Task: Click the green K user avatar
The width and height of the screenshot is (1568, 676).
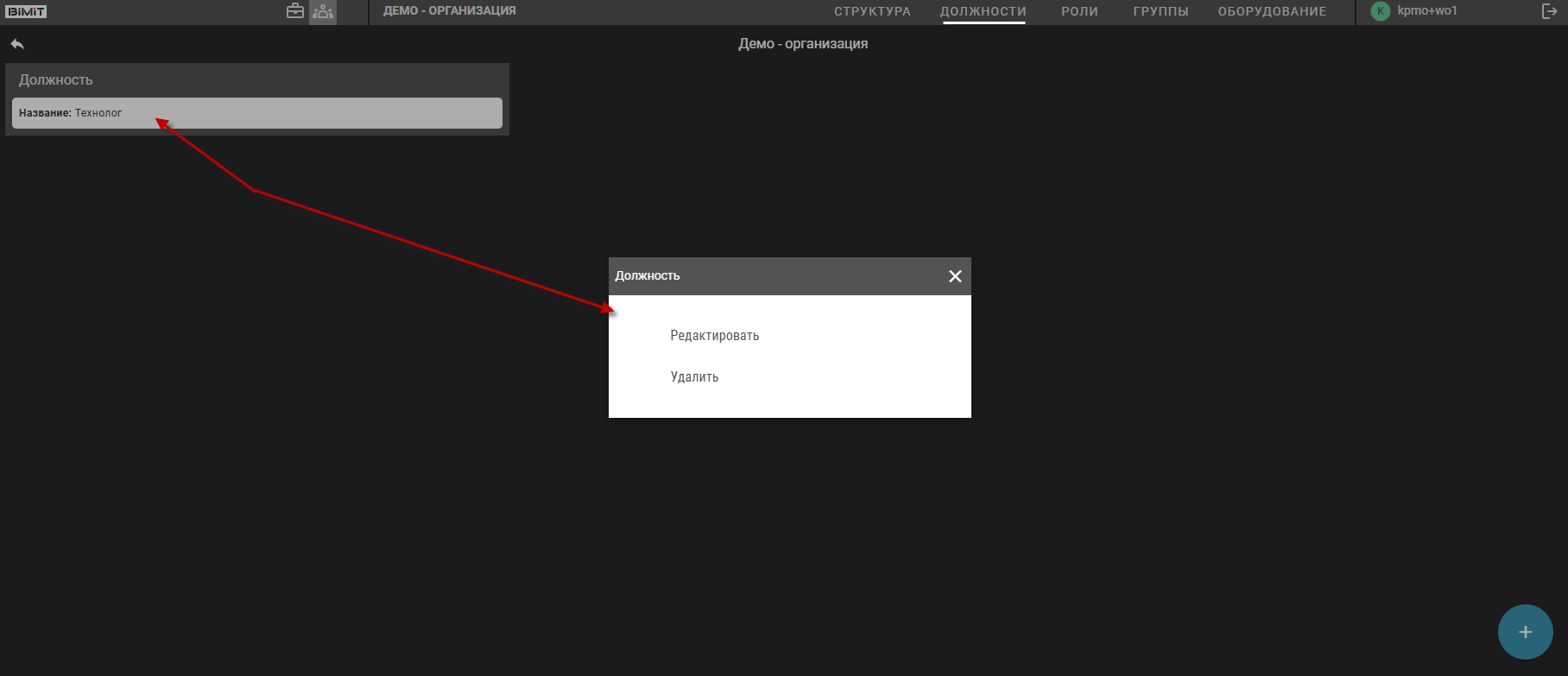Action: [x=1381, y=11]
